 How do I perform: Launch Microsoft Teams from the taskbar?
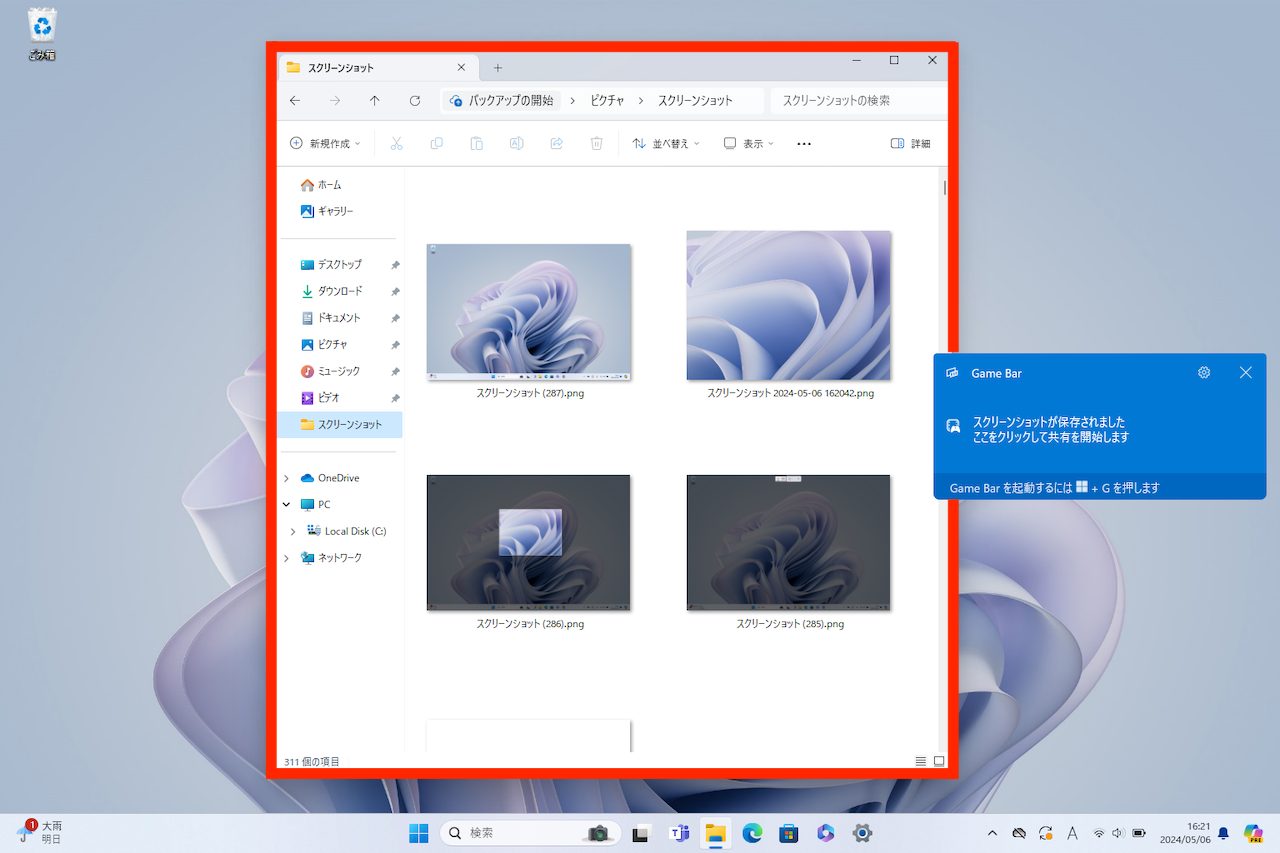pos(679,833)
